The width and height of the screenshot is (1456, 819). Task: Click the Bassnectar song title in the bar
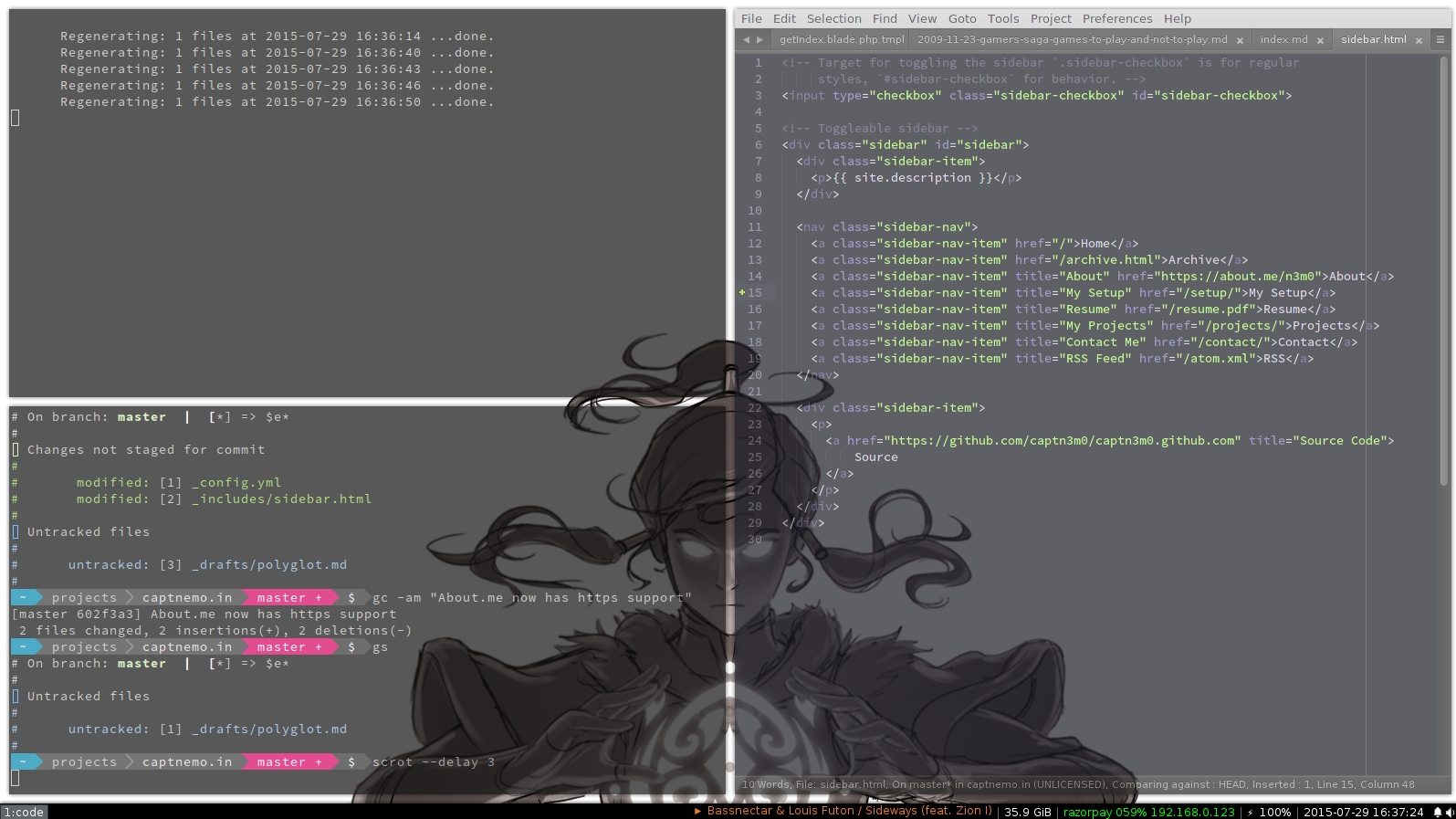click(849, 811)
